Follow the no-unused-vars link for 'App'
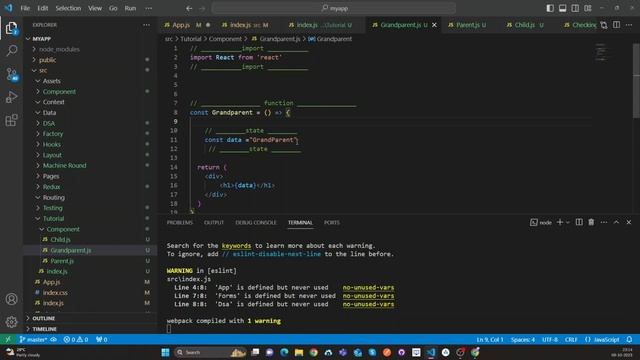The height and width of the screenshot is (360, 640). tap(368, 287)
